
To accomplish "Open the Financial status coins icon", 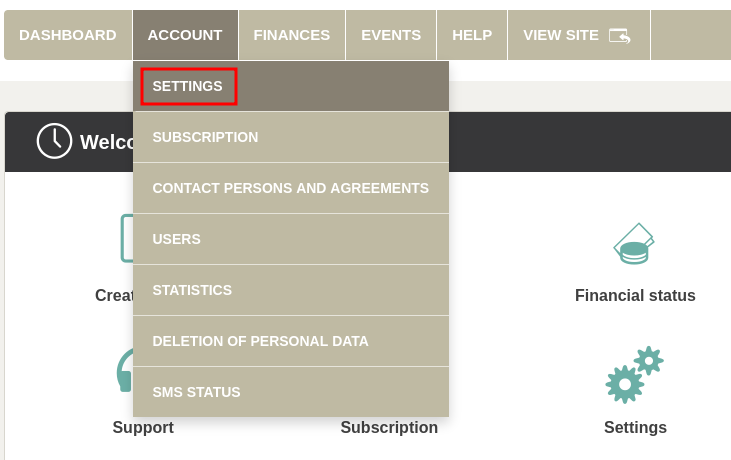I will pos(634,244).
